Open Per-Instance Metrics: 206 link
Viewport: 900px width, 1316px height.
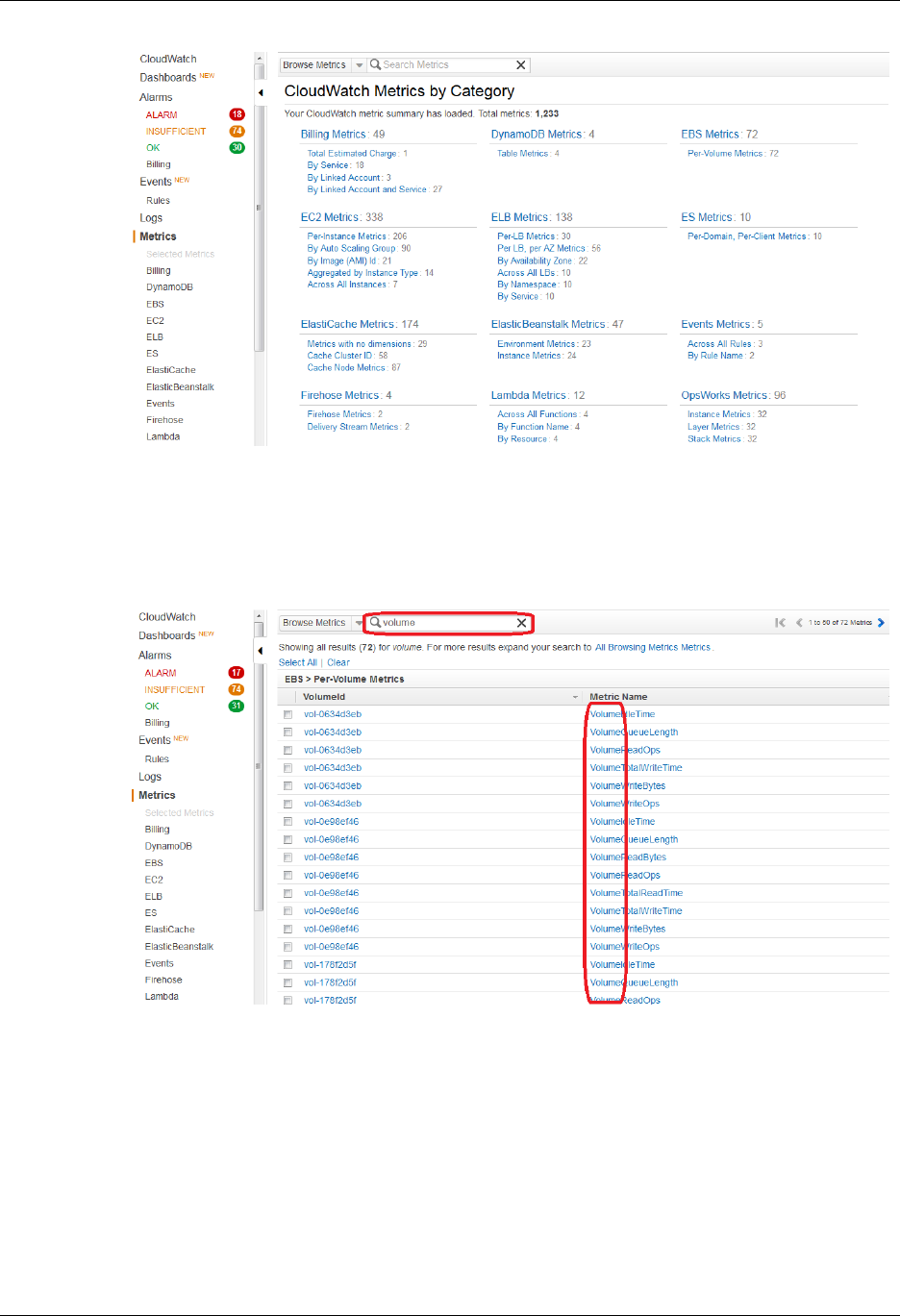[357, 236]
